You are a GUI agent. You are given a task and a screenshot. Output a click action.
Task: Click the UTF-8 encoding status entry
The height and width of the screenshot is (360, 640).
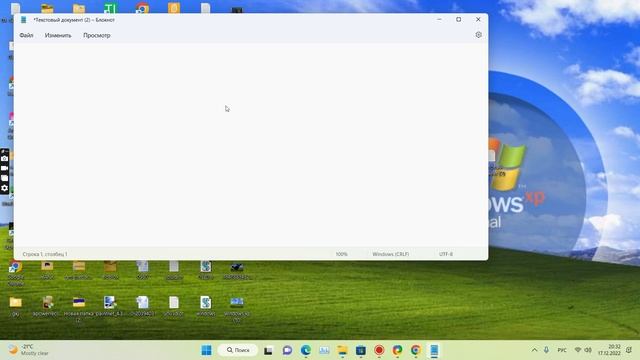point(446,254)
